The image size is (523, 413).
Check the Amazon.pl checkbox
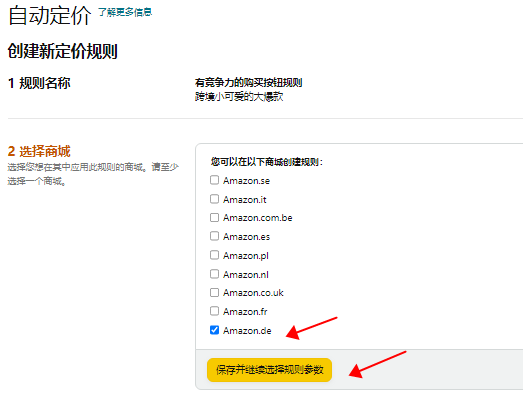[214, 255]
